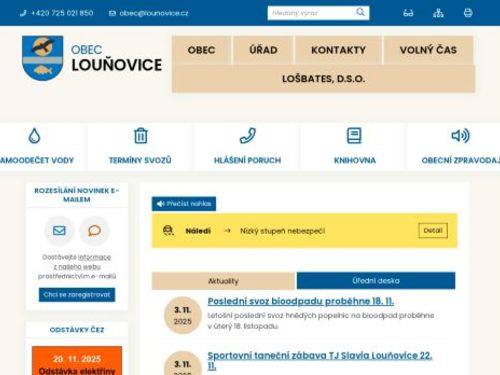Open the VOLNÝ ČAS menu item
500x375 pixels.
point(428,50)
